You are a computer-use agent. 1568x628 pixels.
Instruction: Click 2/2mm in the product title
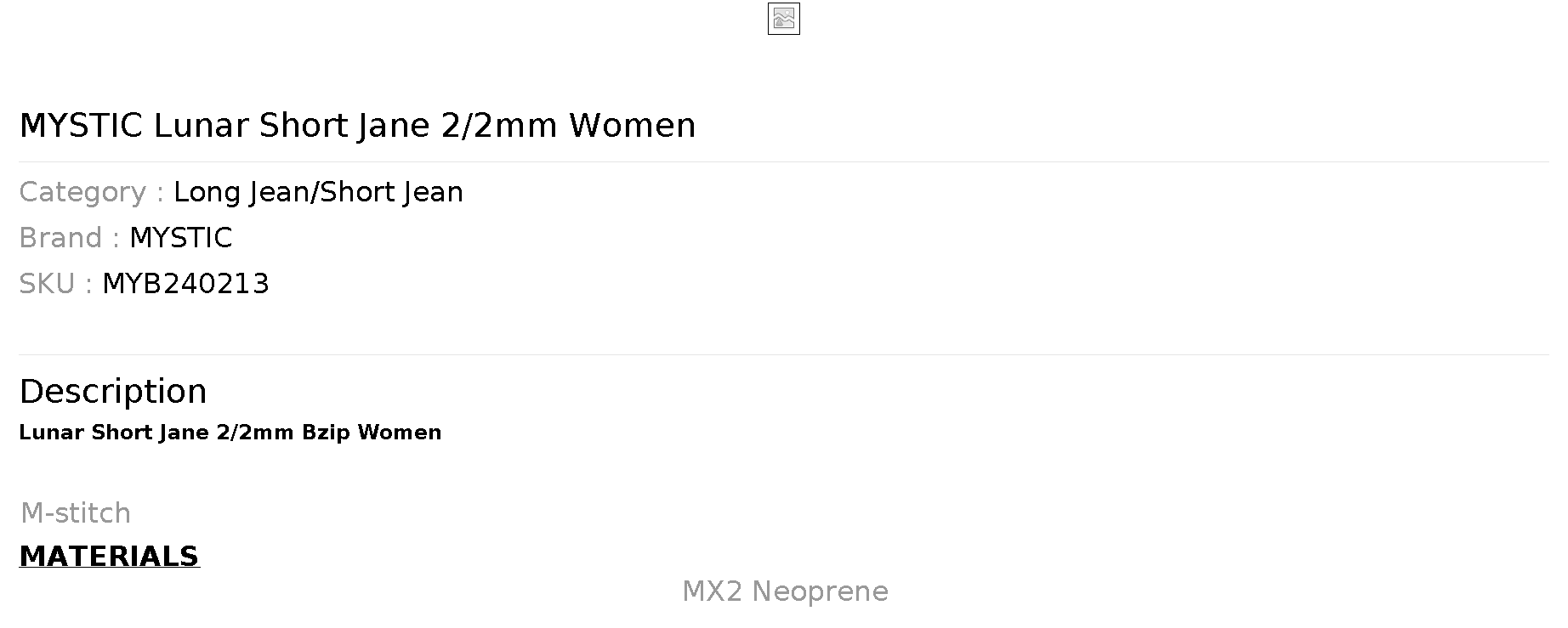pos(499,126)
